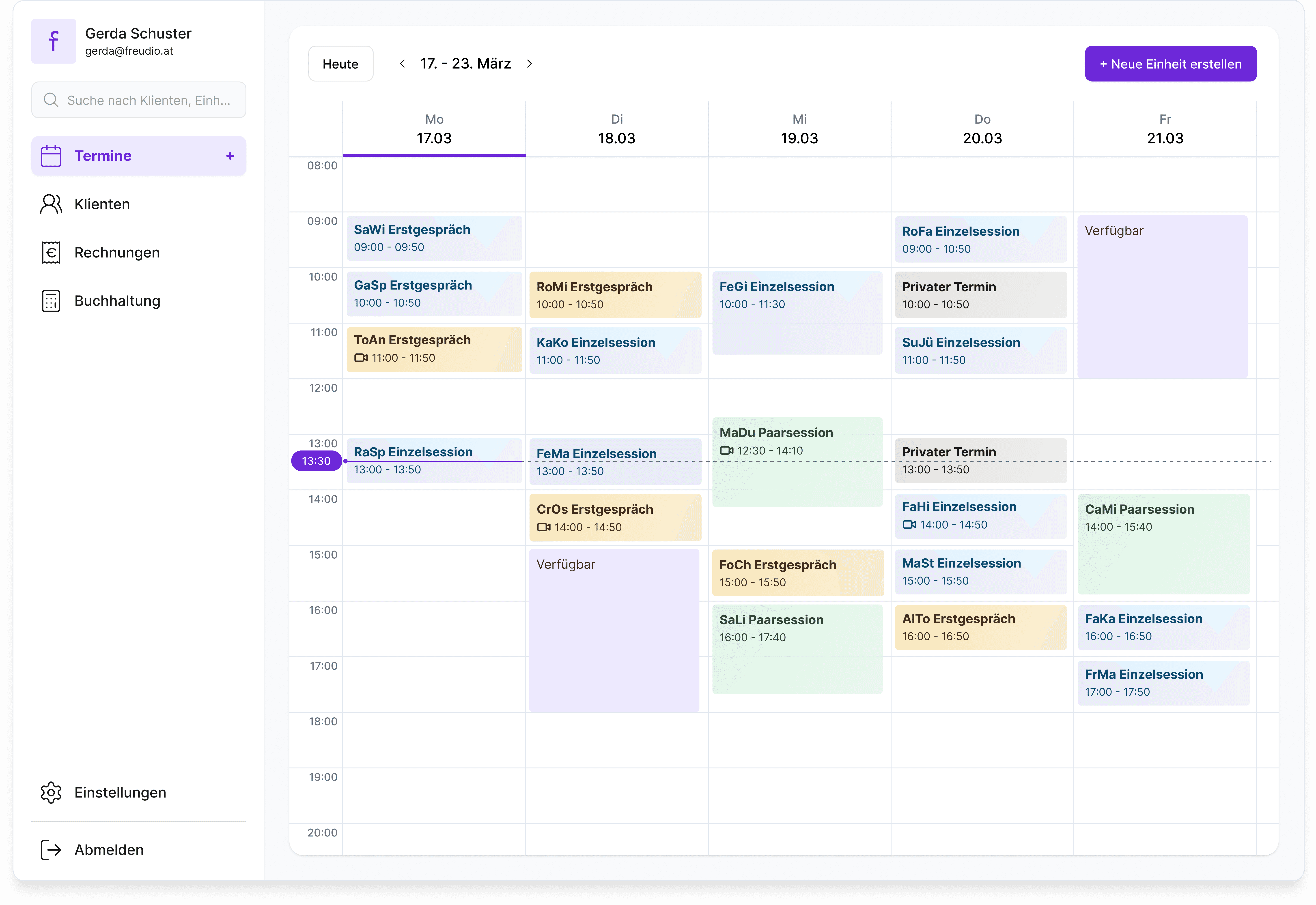Screen dimensions: 1316x905
Task: Open ToAn Erstgespräch appointment
Action: click(435, 349)
